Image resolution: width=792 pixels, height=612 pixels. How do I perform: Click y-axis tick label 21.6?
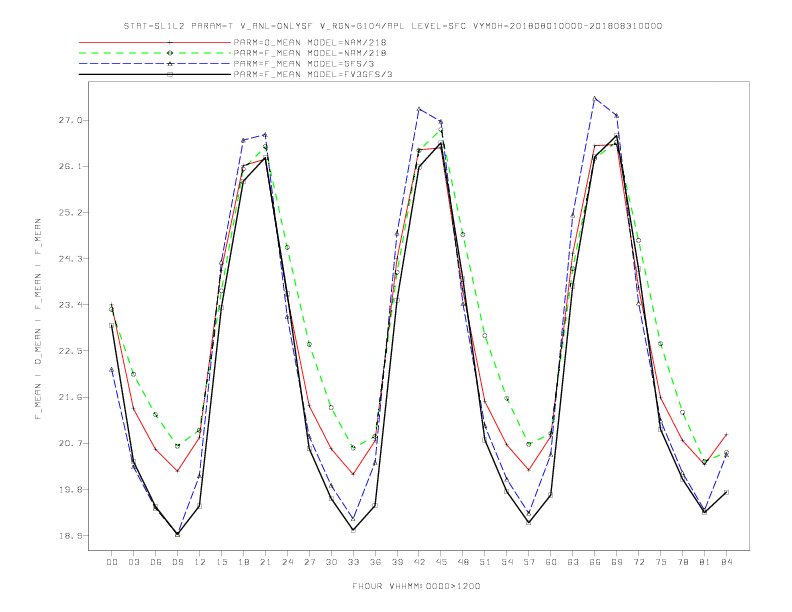click(70, 397)
